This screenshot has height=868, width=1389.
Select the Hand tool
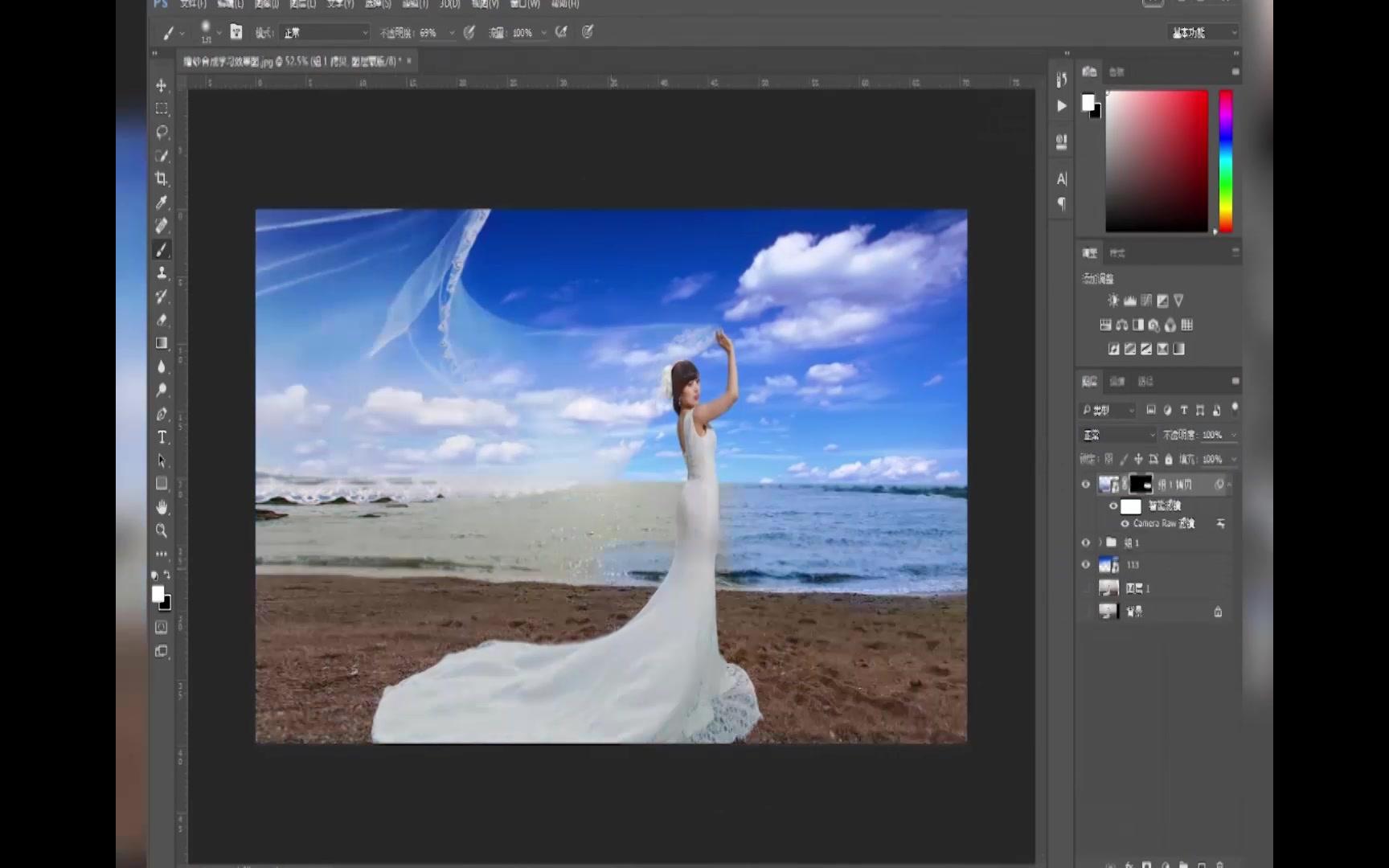pos(162,507)
